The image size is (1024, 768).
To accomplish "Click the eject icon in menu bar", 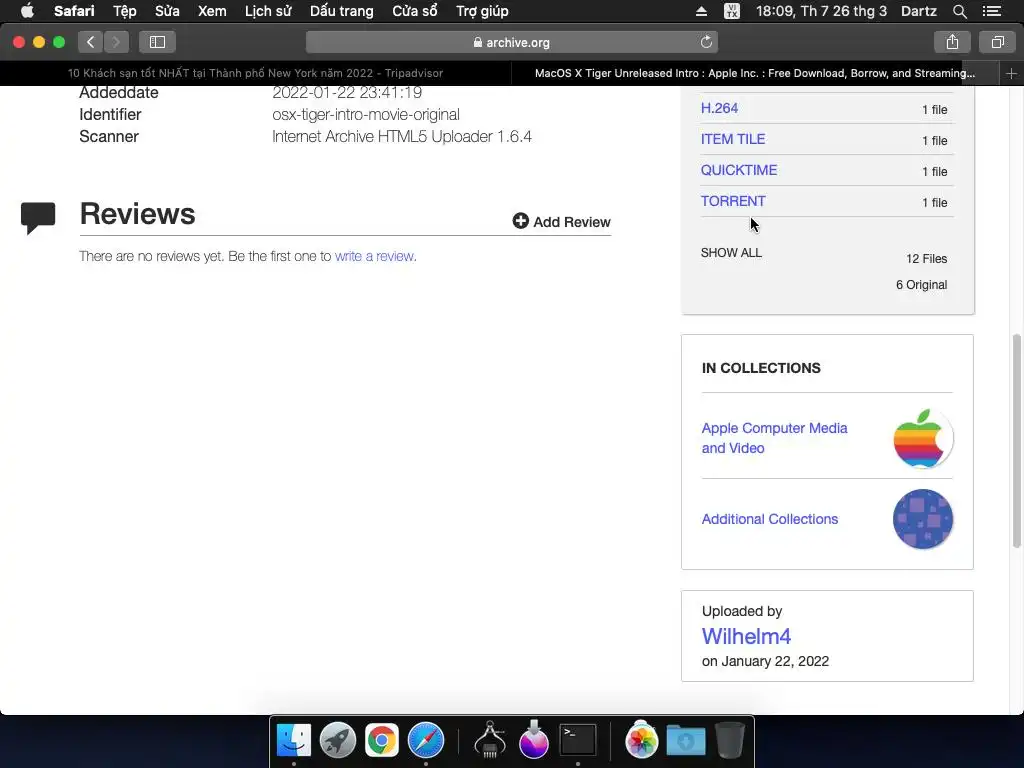I will click(x=701, y=11).
